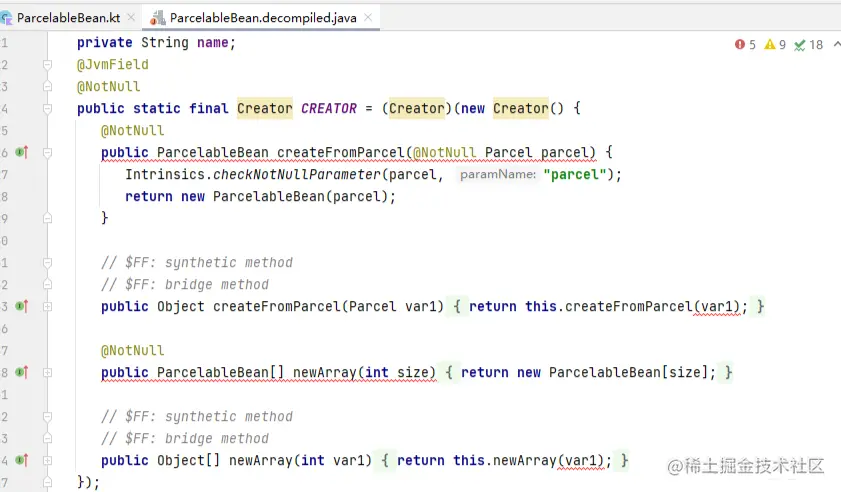
Task: Click underlined var1 in this.createFromParcel call
Action: 717,307
